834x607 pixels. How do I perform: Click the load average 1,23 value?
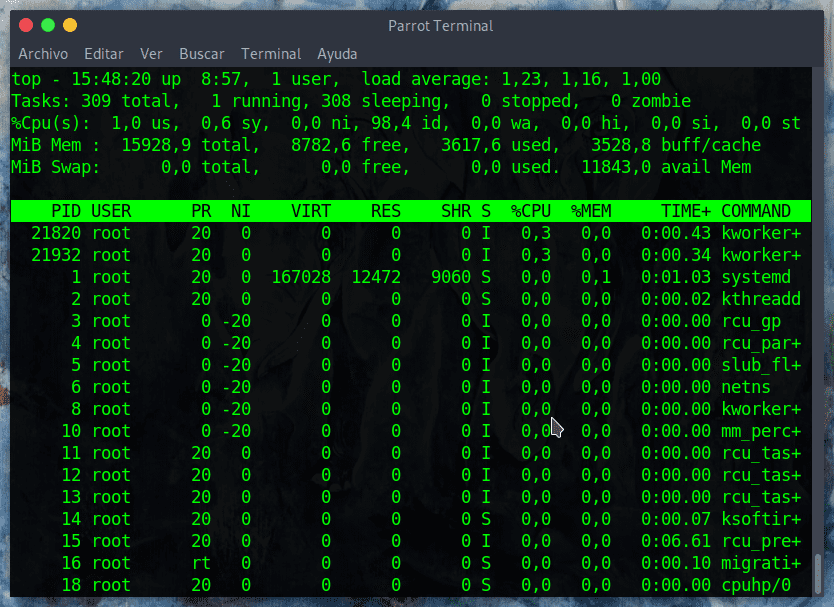click(521, 79)
